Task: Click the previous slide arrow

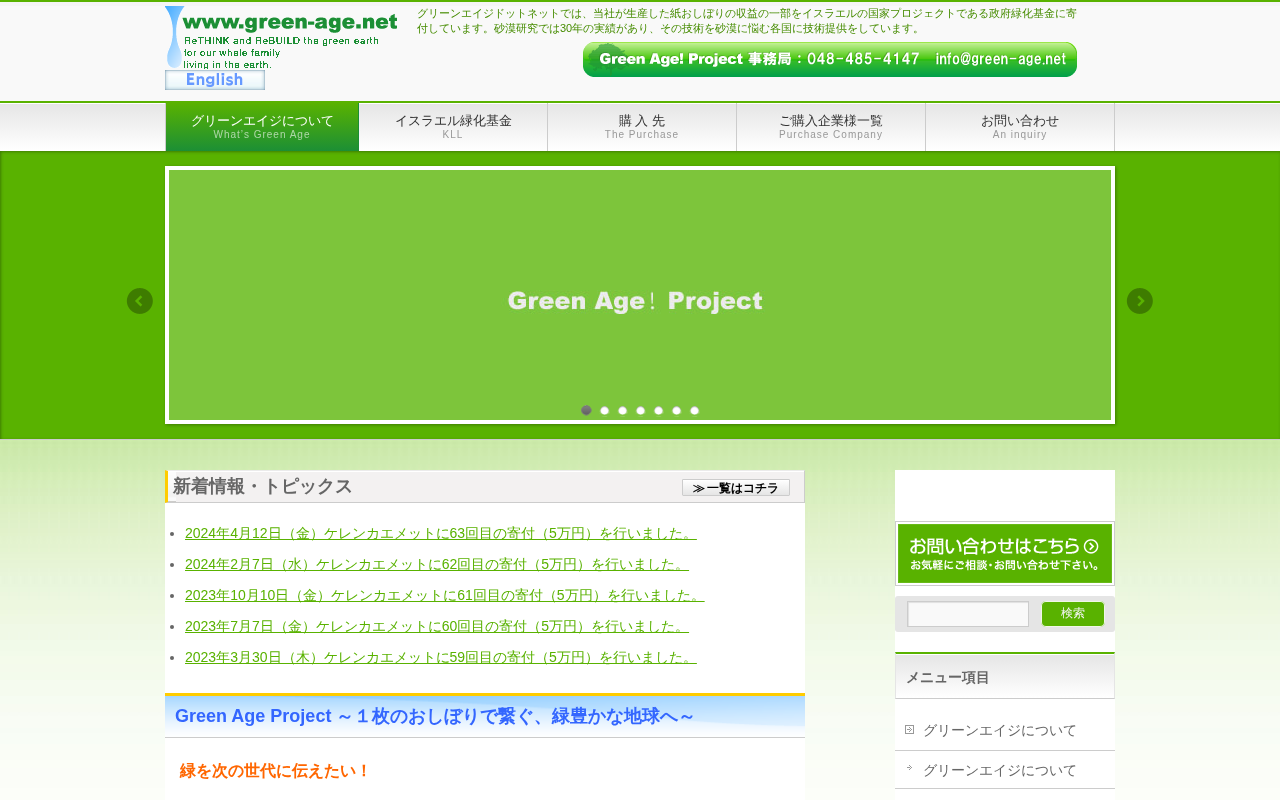Action: click(x=140, y=301)
